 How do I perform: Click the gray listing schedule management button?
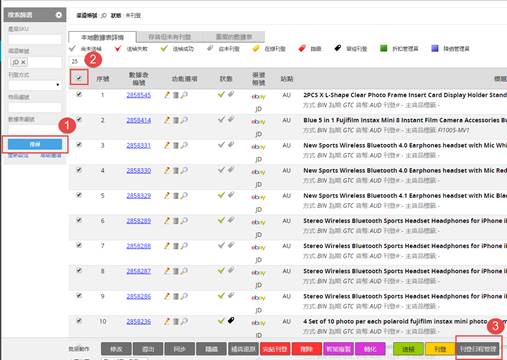pos(478,349)
